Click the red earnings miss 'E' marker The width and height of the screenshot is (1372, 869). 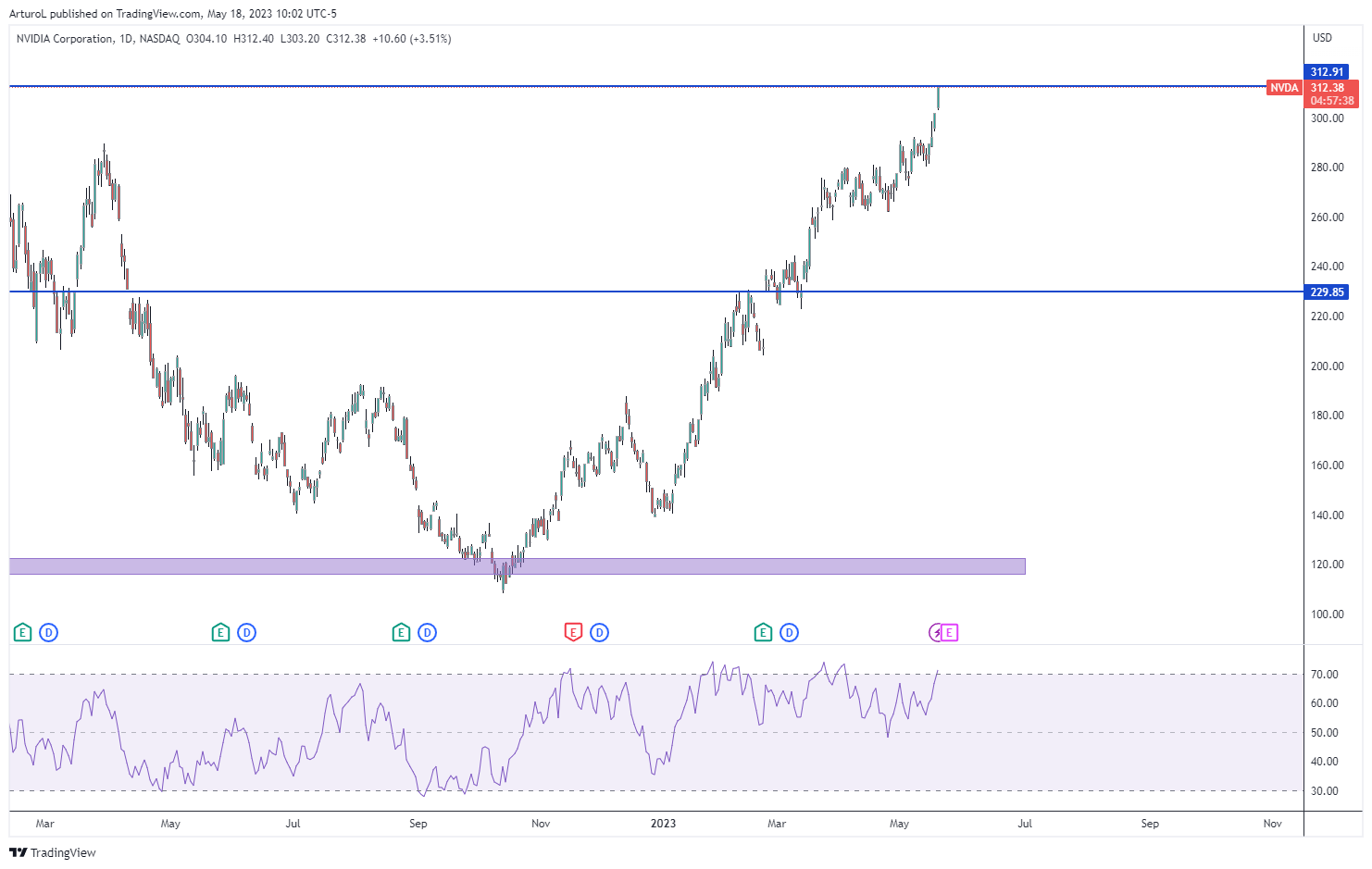pos(573,633)
